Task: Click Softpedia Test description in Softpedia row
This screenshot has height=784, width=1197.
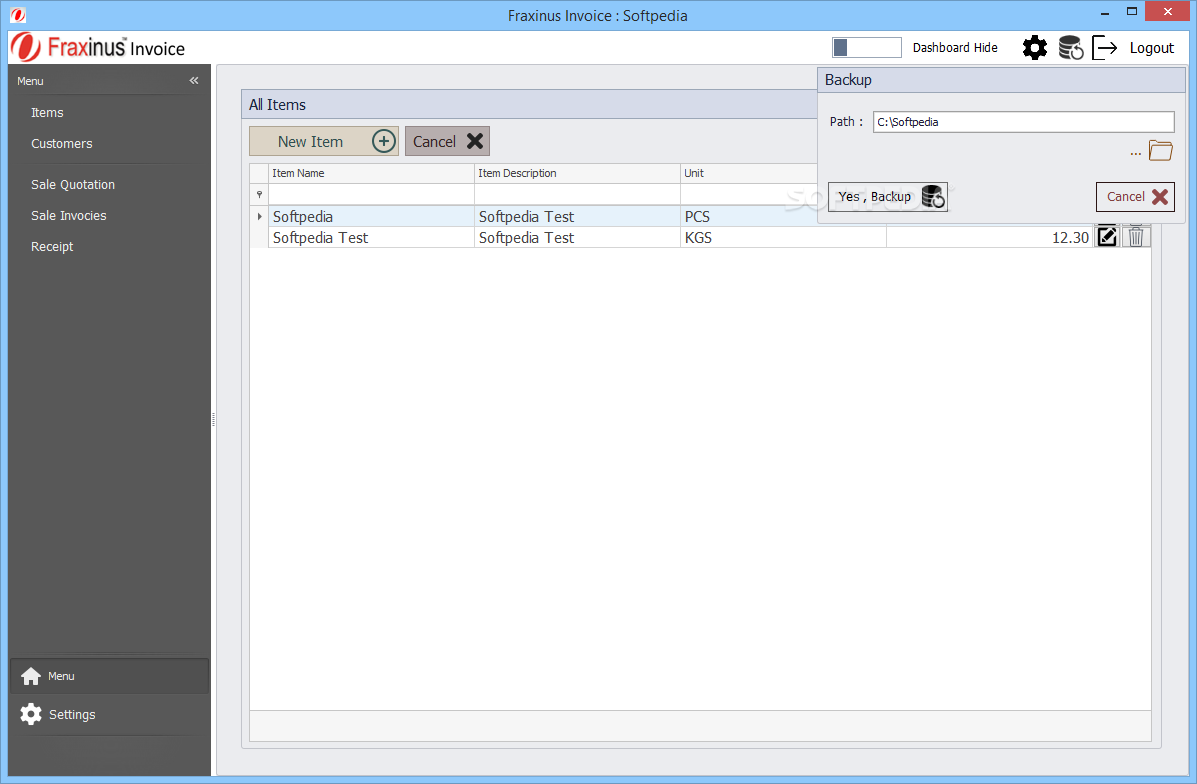Action: [x=577, y=217]
